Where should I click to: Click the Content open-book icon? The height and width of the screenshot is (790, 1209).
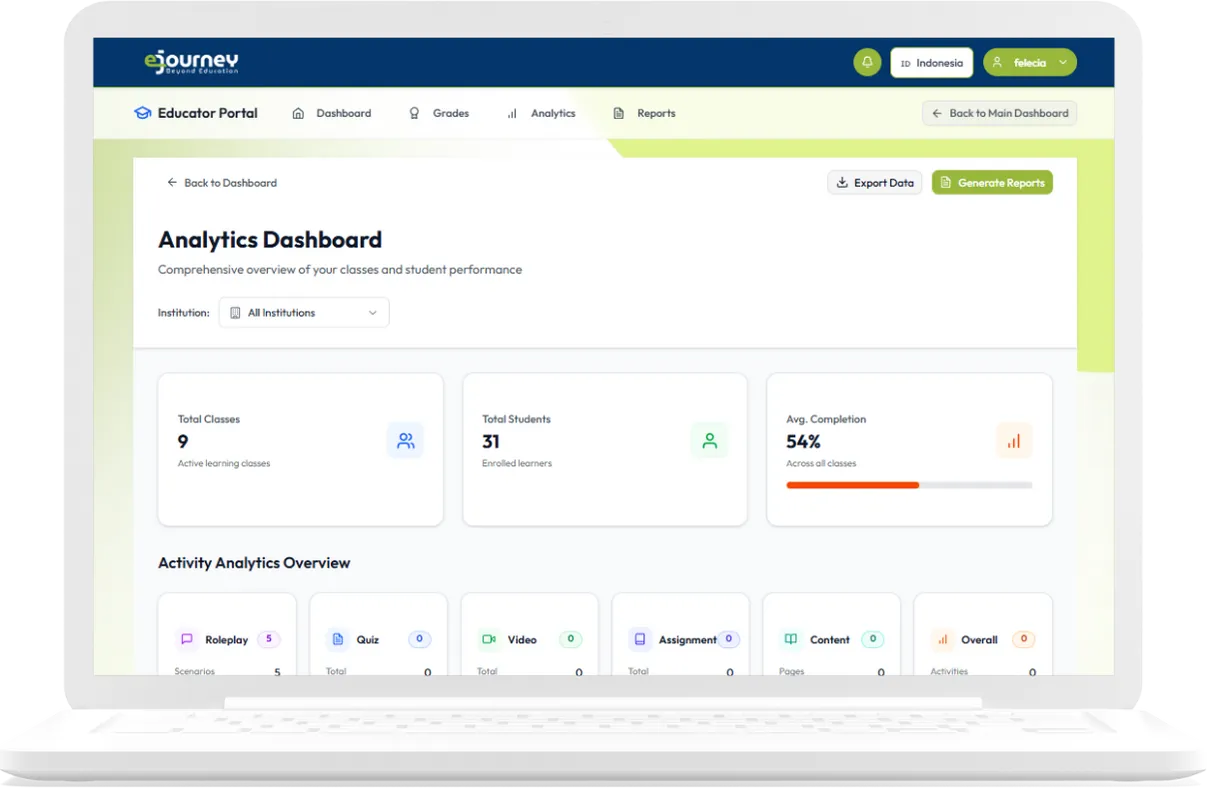pyautogui.click(x=791, y=639)
